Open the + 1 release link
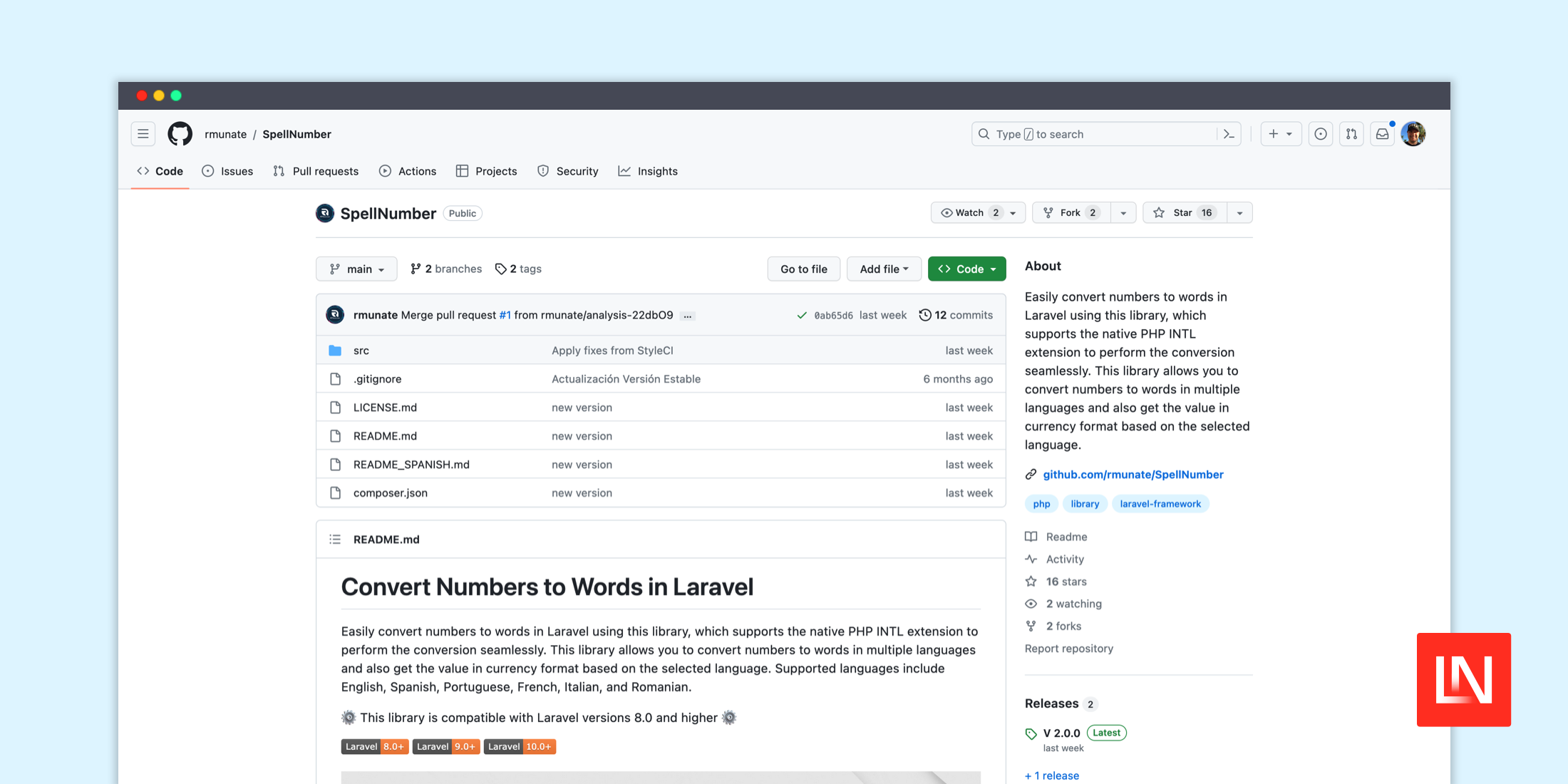The width and height of the screenshot is (1568, 784). click(1052, 775)
